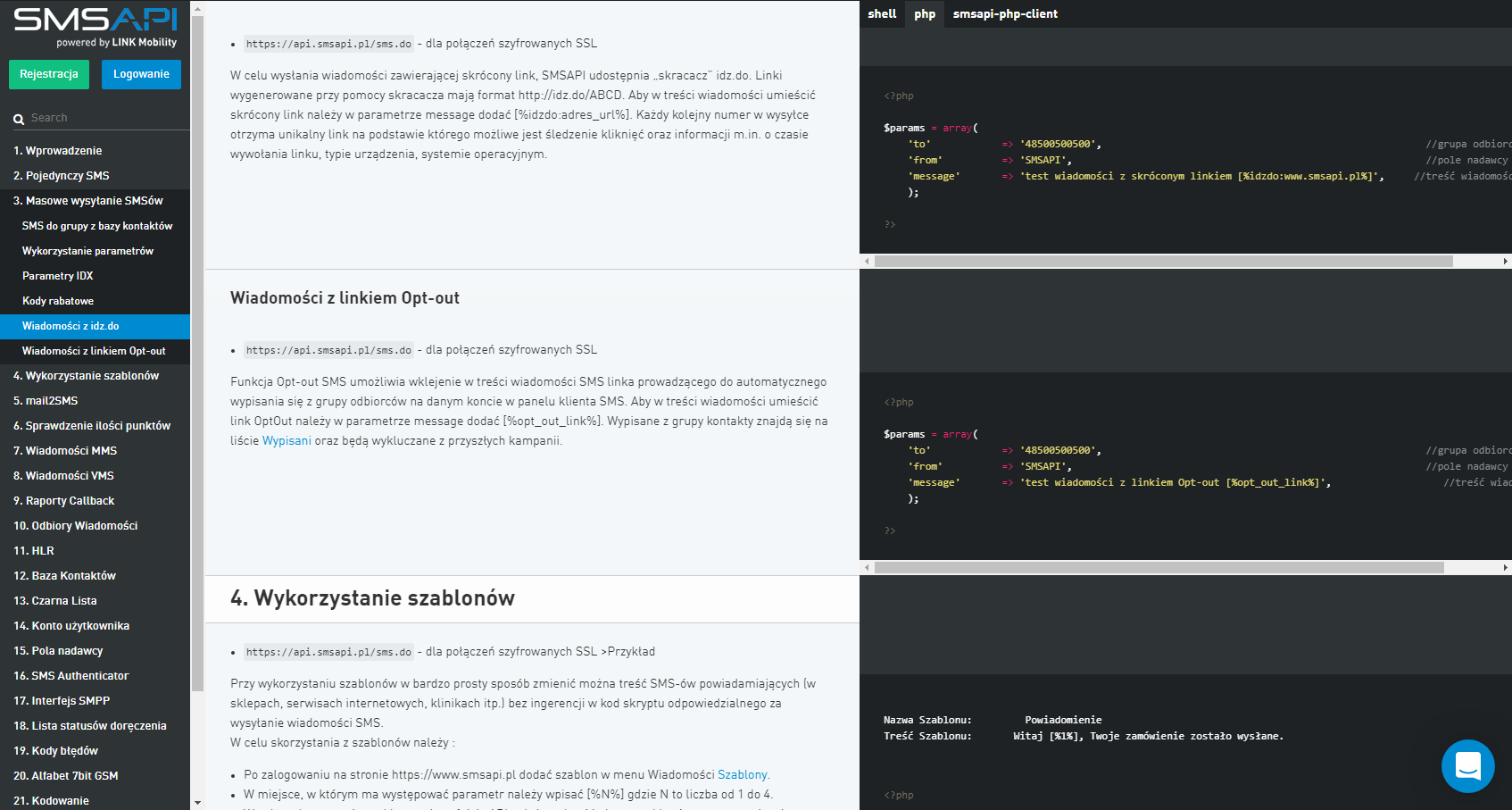Select Wiadomości z idz.do in sidebar
Viewport: 1512px width, 810px height.
pos(95,326)
